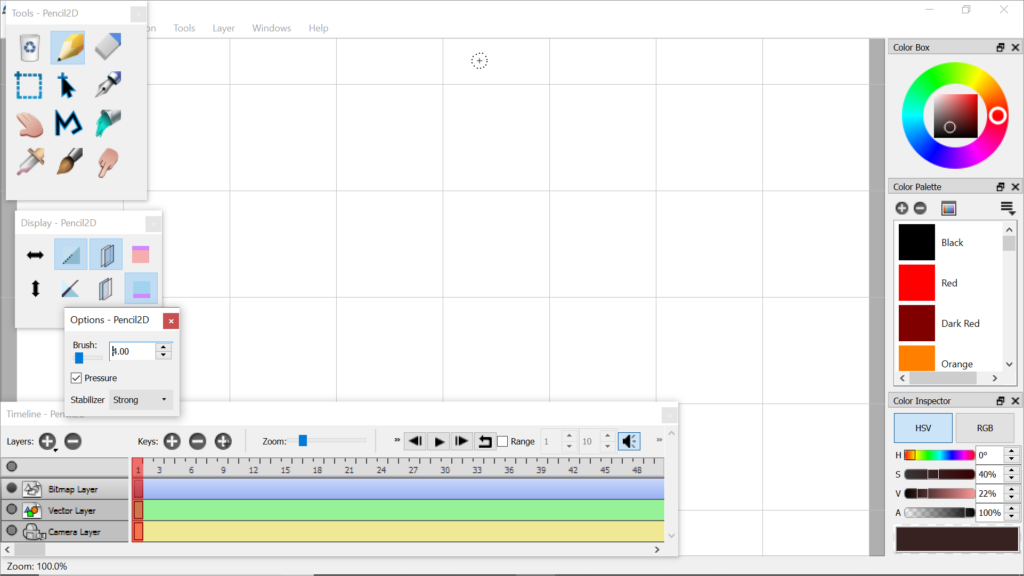Uncheck the Pressure option

[x=77, y=378]
